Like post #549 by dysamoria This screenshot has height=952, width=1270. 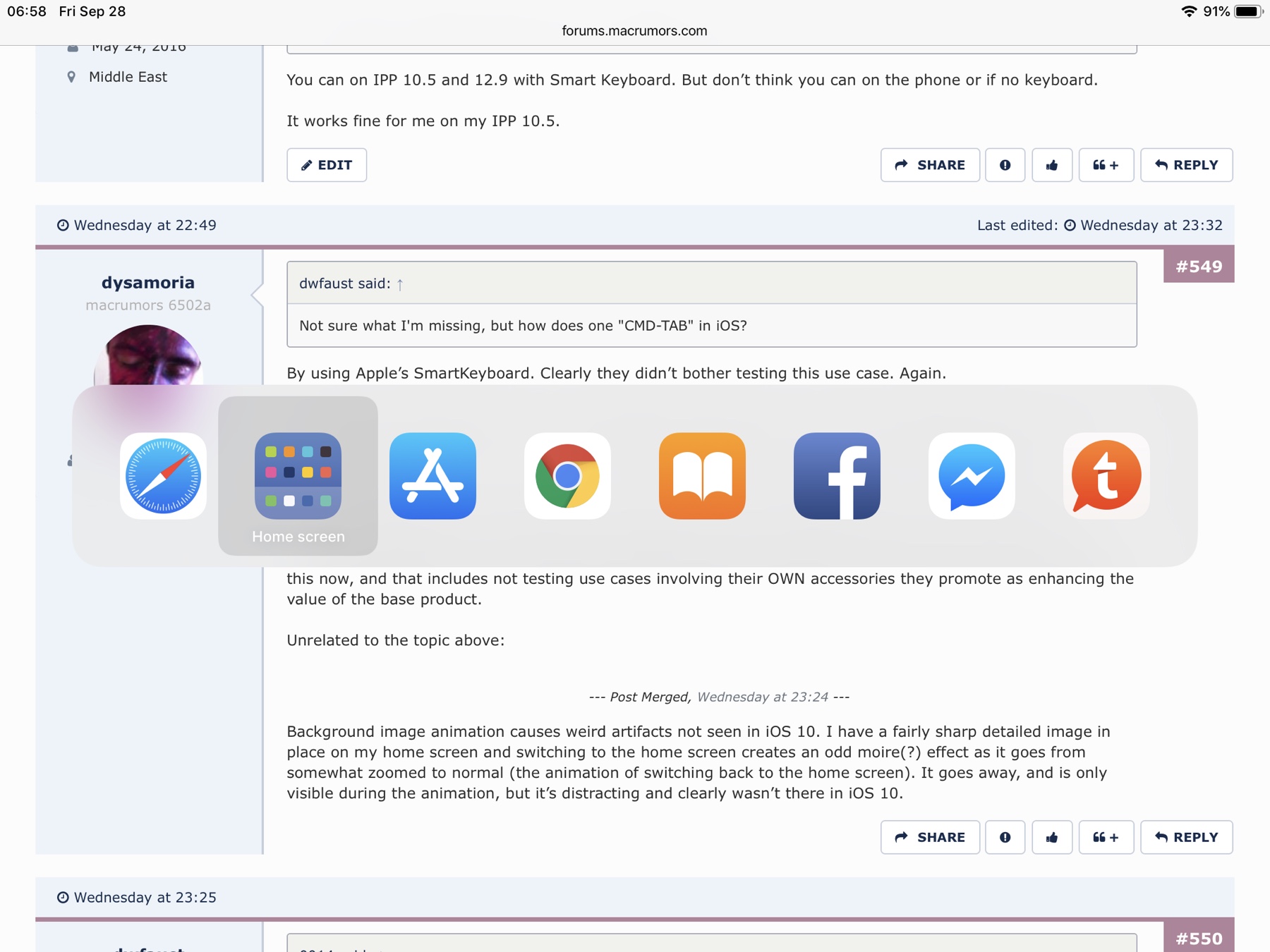(x=1052, y=837)
